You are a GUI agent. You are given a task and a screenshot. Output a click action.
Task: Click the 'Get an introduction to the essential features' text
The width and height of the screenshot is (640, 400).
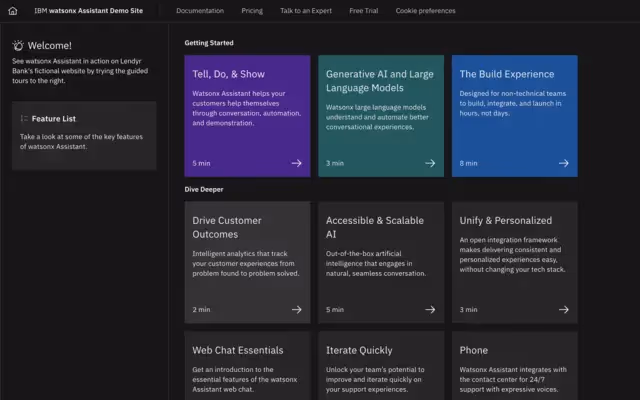coord(245,380)
